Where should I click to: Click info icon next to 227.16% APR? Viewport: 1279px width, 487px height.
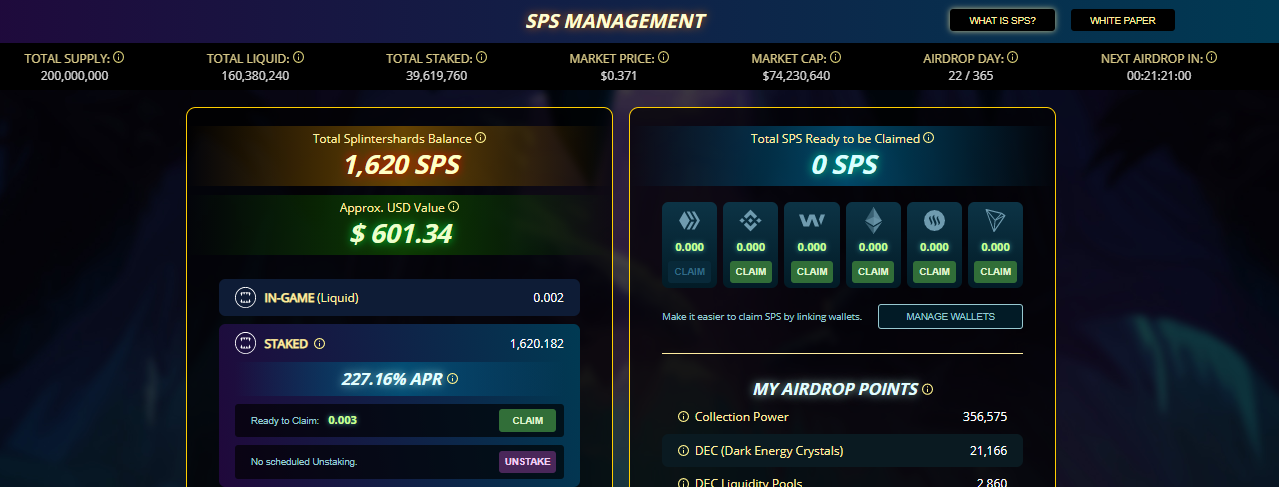[x=452, y=379]
